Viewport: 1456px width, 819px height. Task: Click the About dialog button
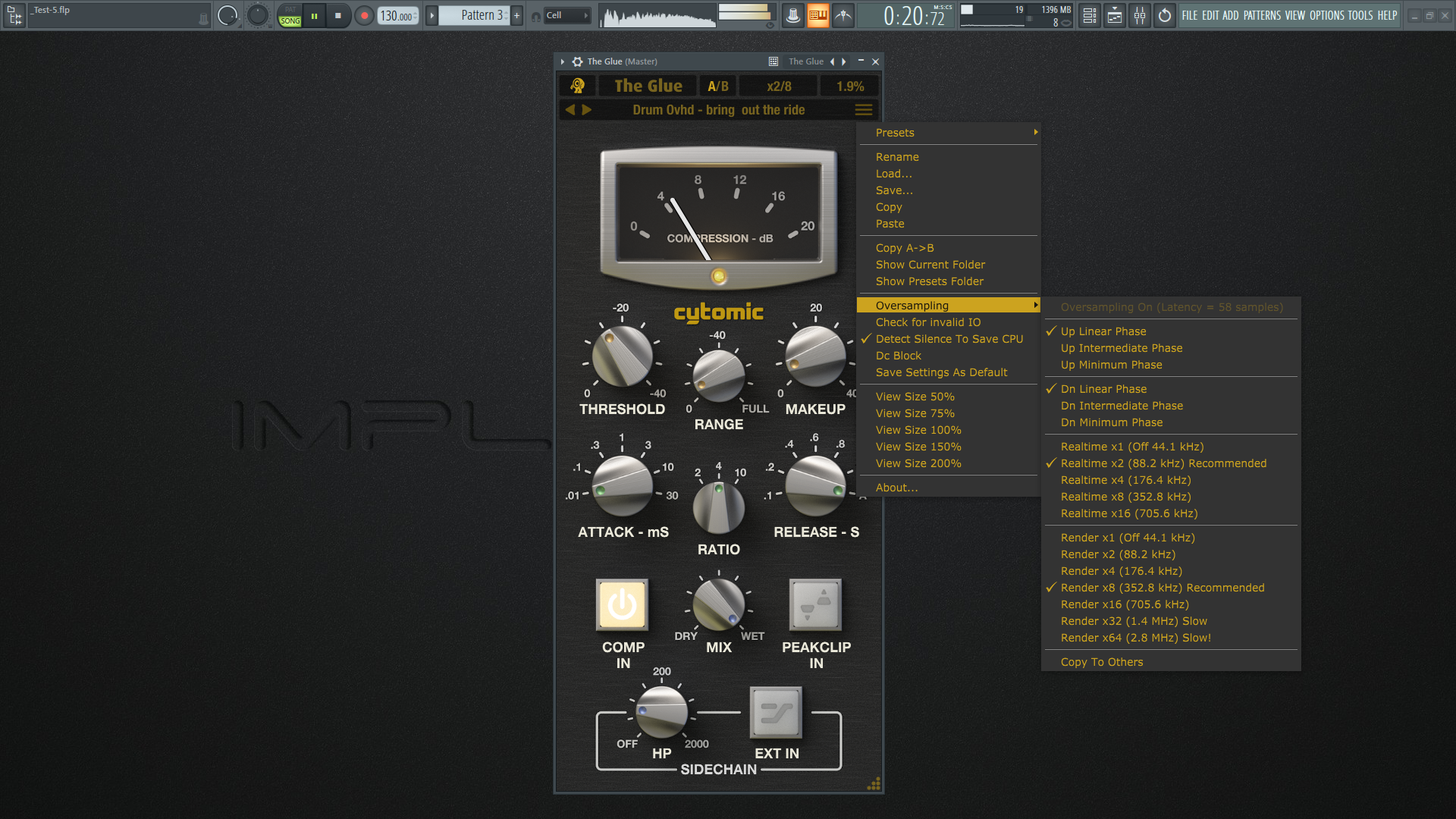[896, 487]
